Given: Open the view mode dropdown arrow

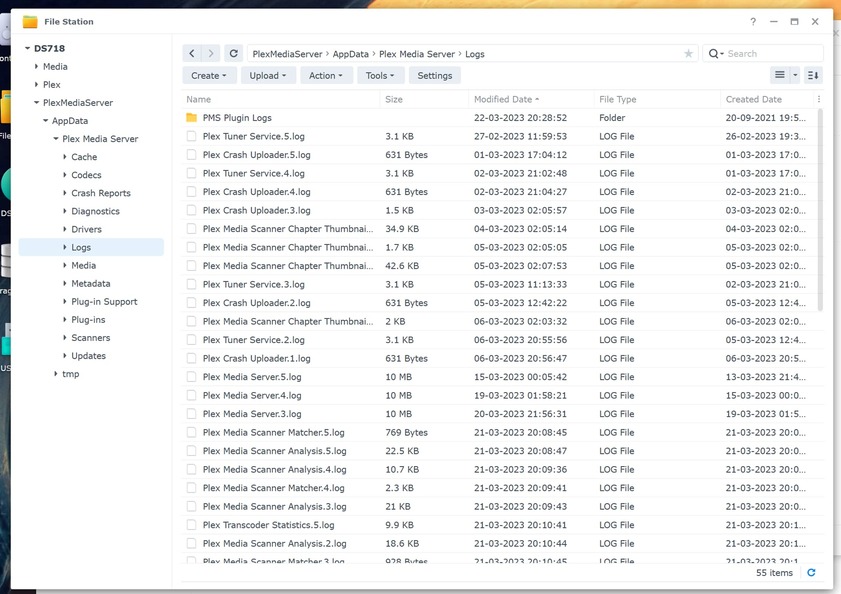Looking at the screenshot, I should (795, 75).
